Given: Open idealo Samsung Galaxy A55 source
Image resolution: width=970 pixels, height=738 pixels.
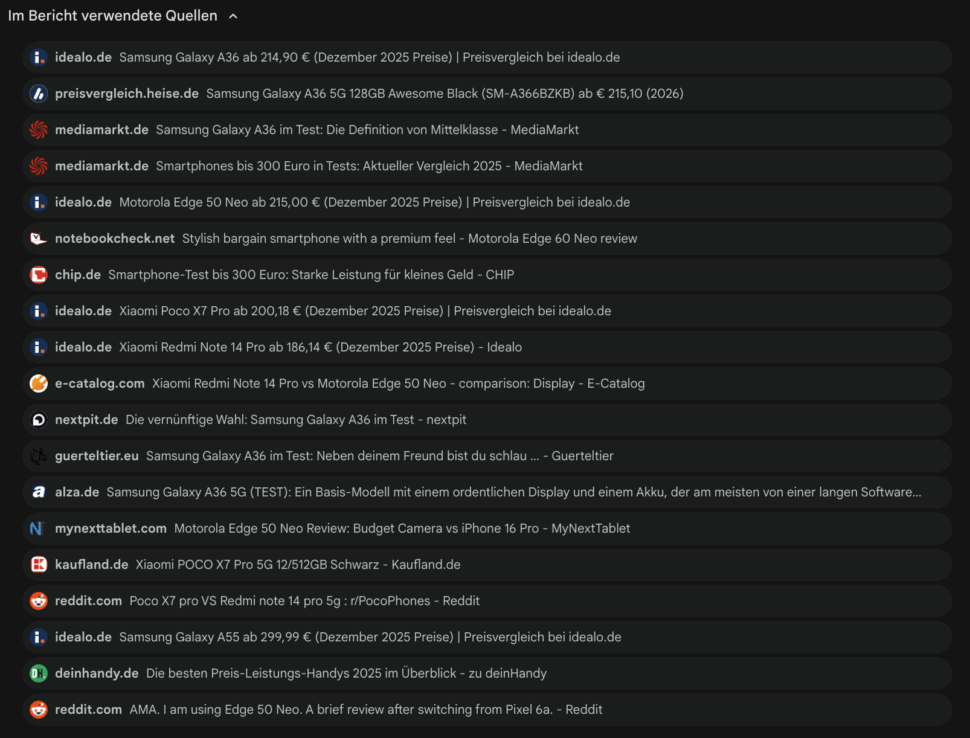Looking at the screenshot, I should 370,637.
